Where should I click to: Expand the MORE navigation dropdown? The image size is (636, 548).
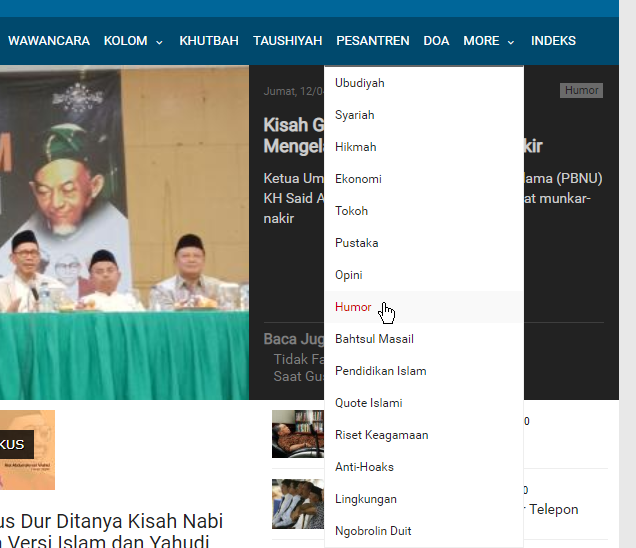coord(488,41)
